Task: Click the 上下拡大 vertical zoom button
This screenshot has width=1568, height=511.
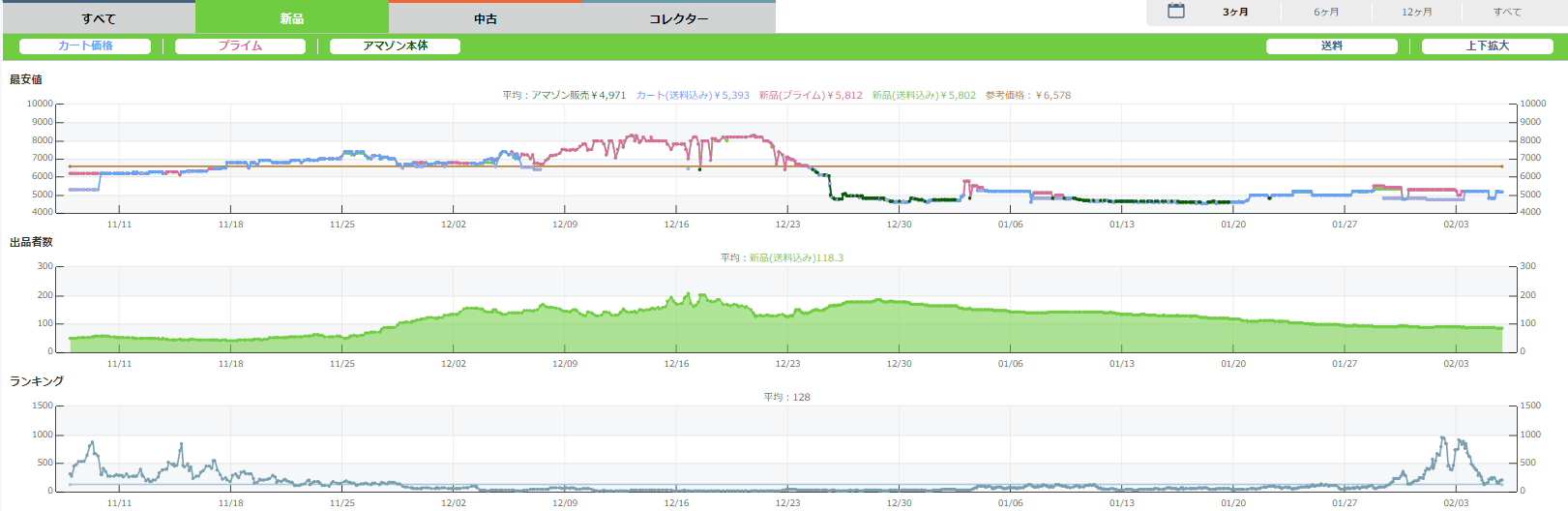Action: [x=1487, y=46]
